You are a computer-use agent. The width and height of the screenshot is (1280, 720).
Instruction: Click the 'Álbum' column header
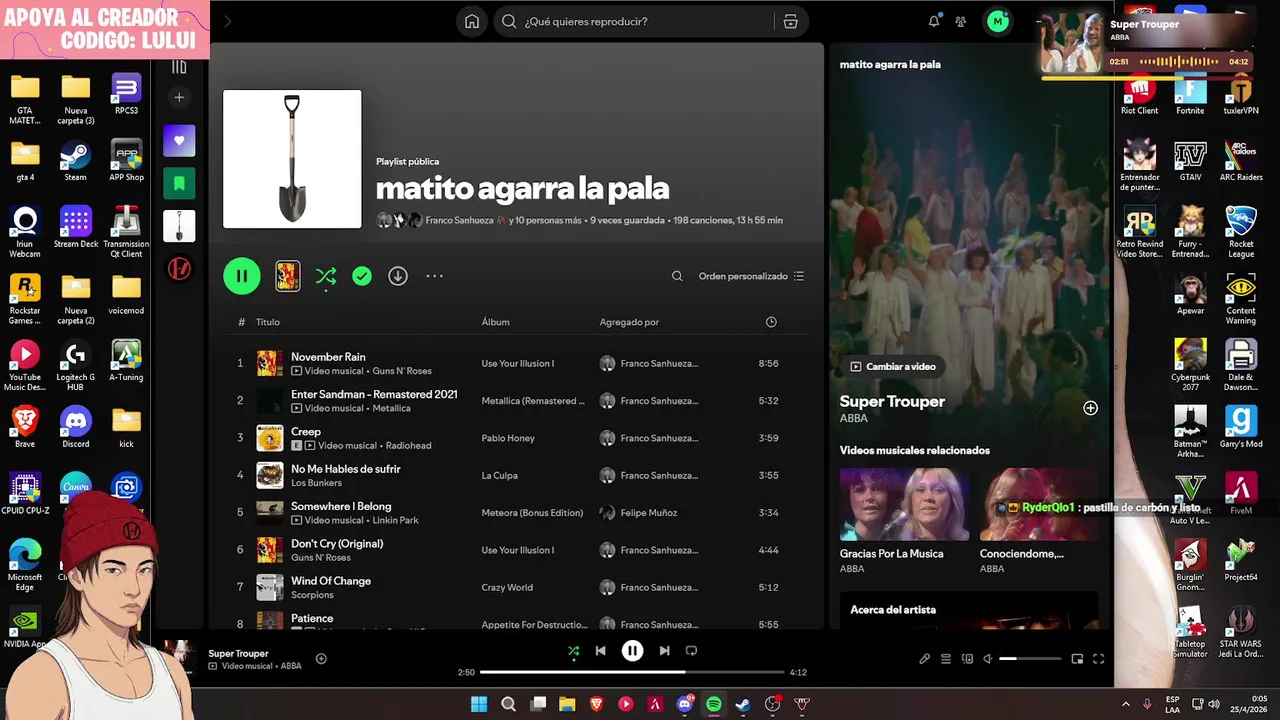point(496,322)
